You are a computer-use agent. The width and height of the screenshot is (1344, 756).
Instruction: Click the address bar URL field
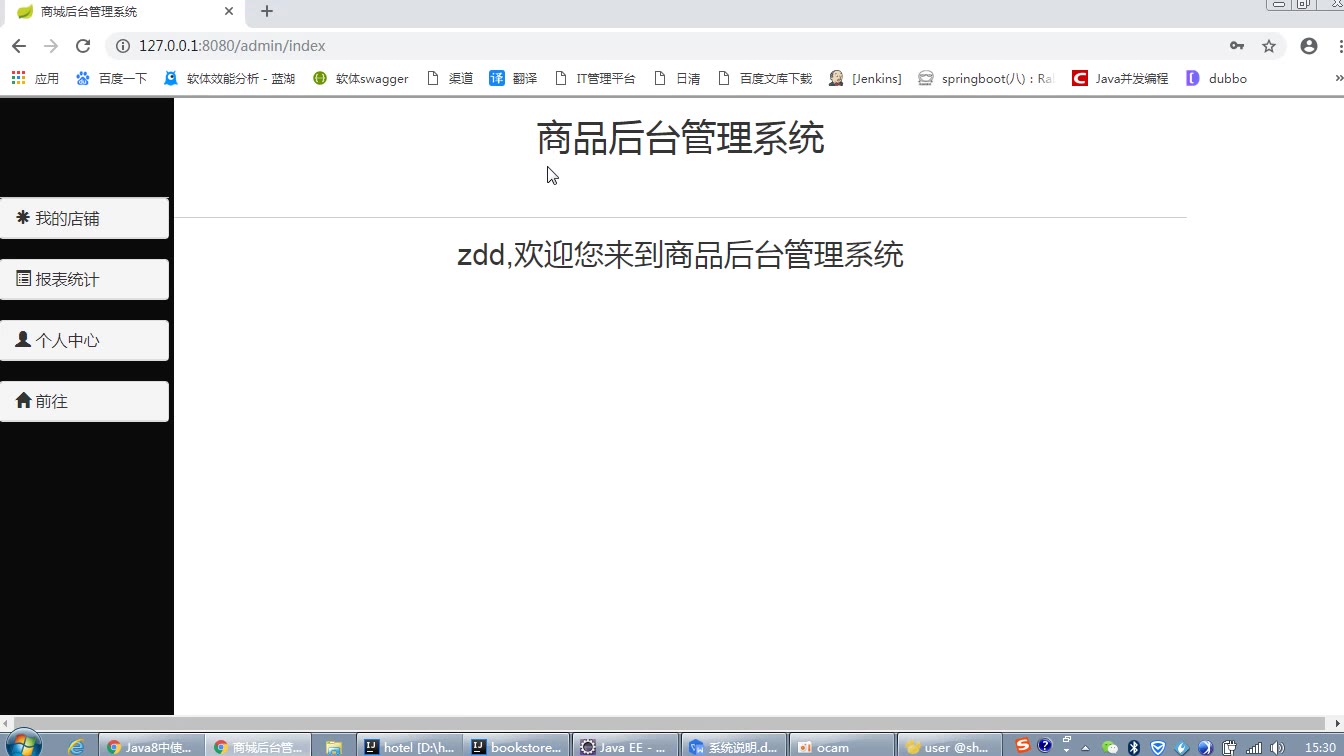coord(670,46)
